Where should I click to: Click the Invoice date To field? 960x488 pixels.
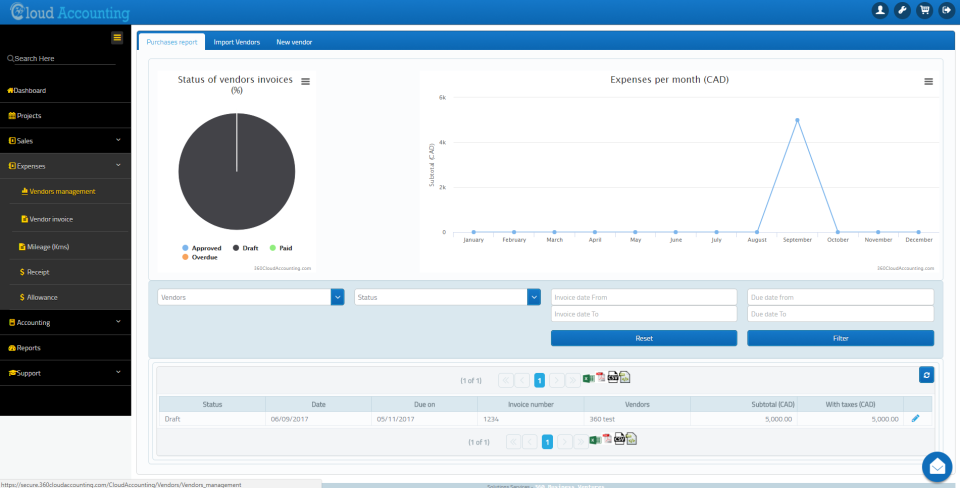pos(644,313)
